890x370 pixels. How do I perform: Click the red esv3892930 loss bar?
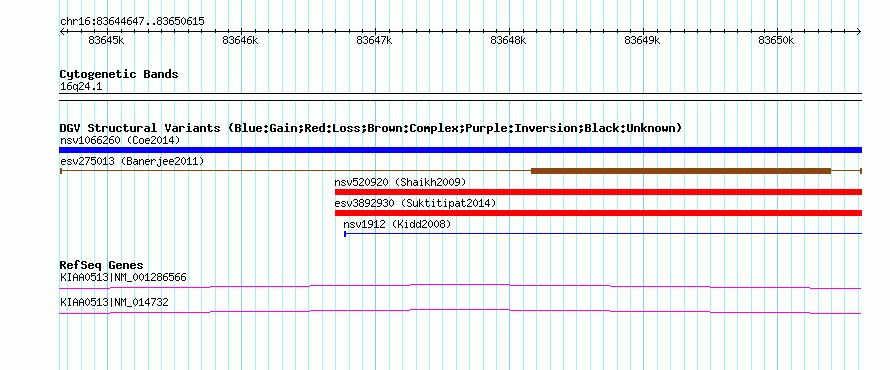click(x=598, y=213)
